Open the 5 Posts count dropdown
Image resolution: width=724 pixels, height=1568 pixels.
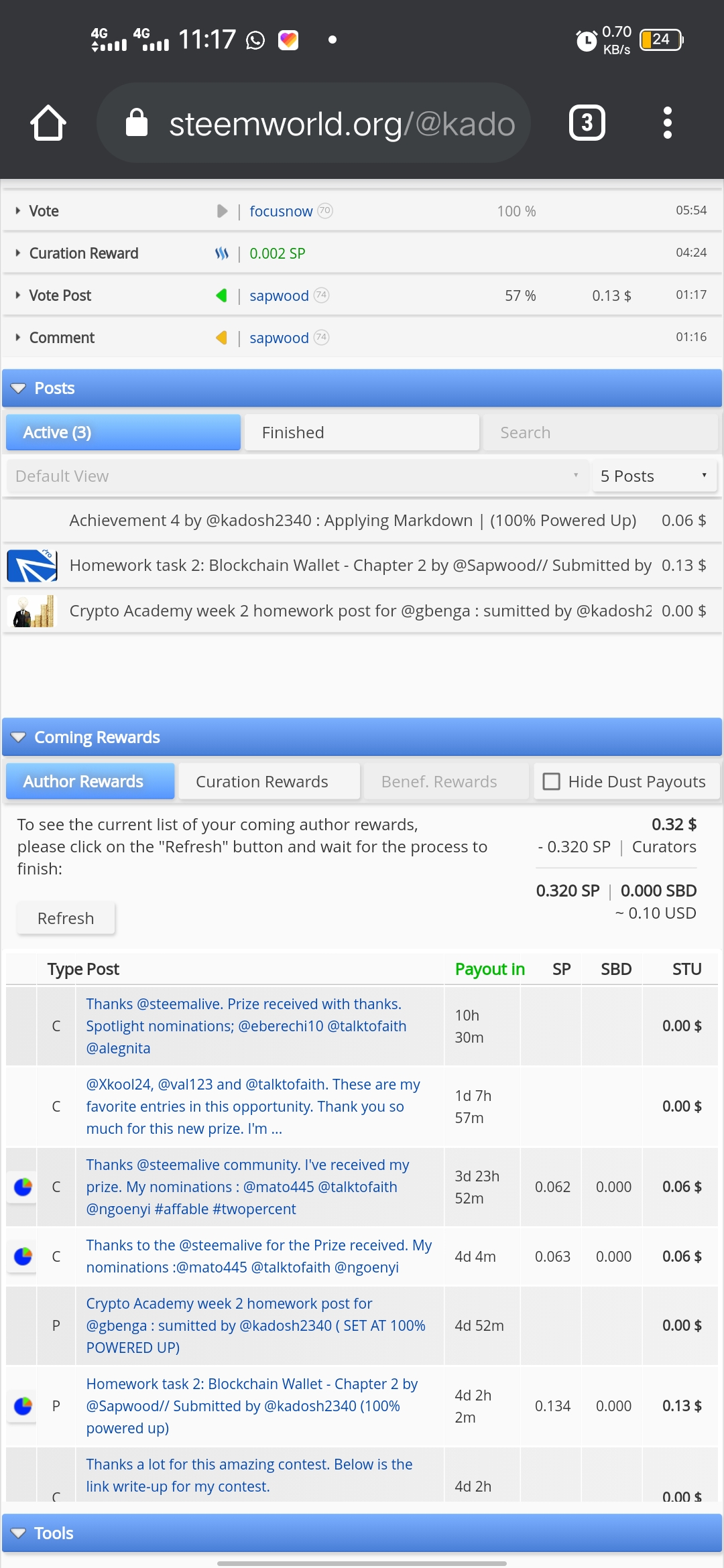pos(654,476)
